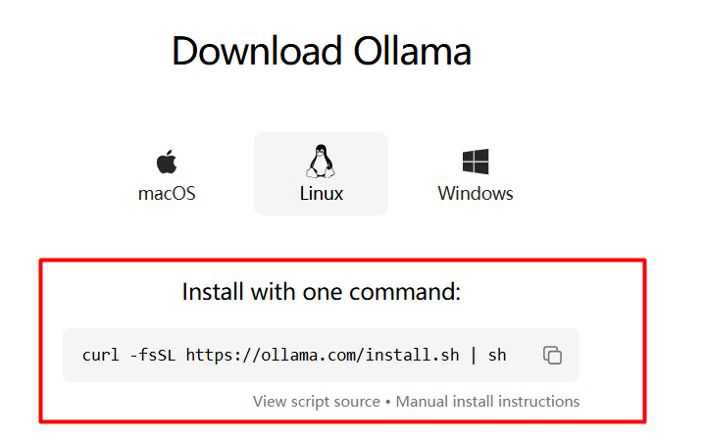The image size is (704, 444).
Task: Click the "-fsSL" flag in the command
Action: click(x=152, y=355)
